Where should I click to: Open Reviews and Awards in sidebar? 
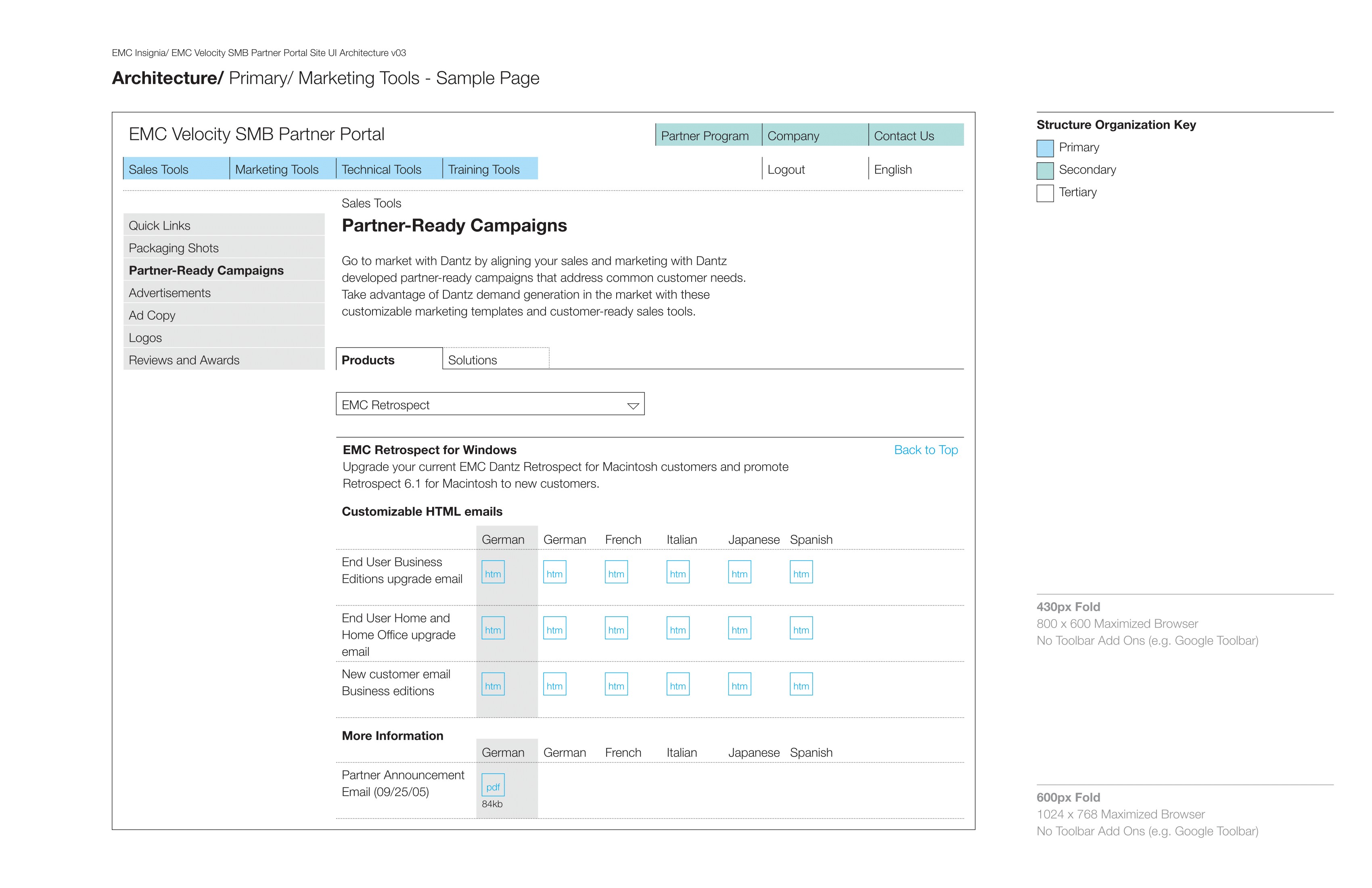[224, 359]
